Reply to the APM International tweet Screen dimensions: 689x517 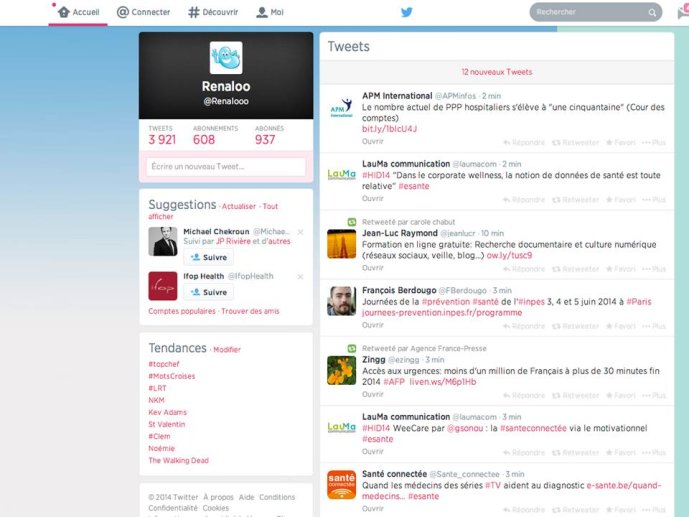pyautogui.click(x=524, y=142)
